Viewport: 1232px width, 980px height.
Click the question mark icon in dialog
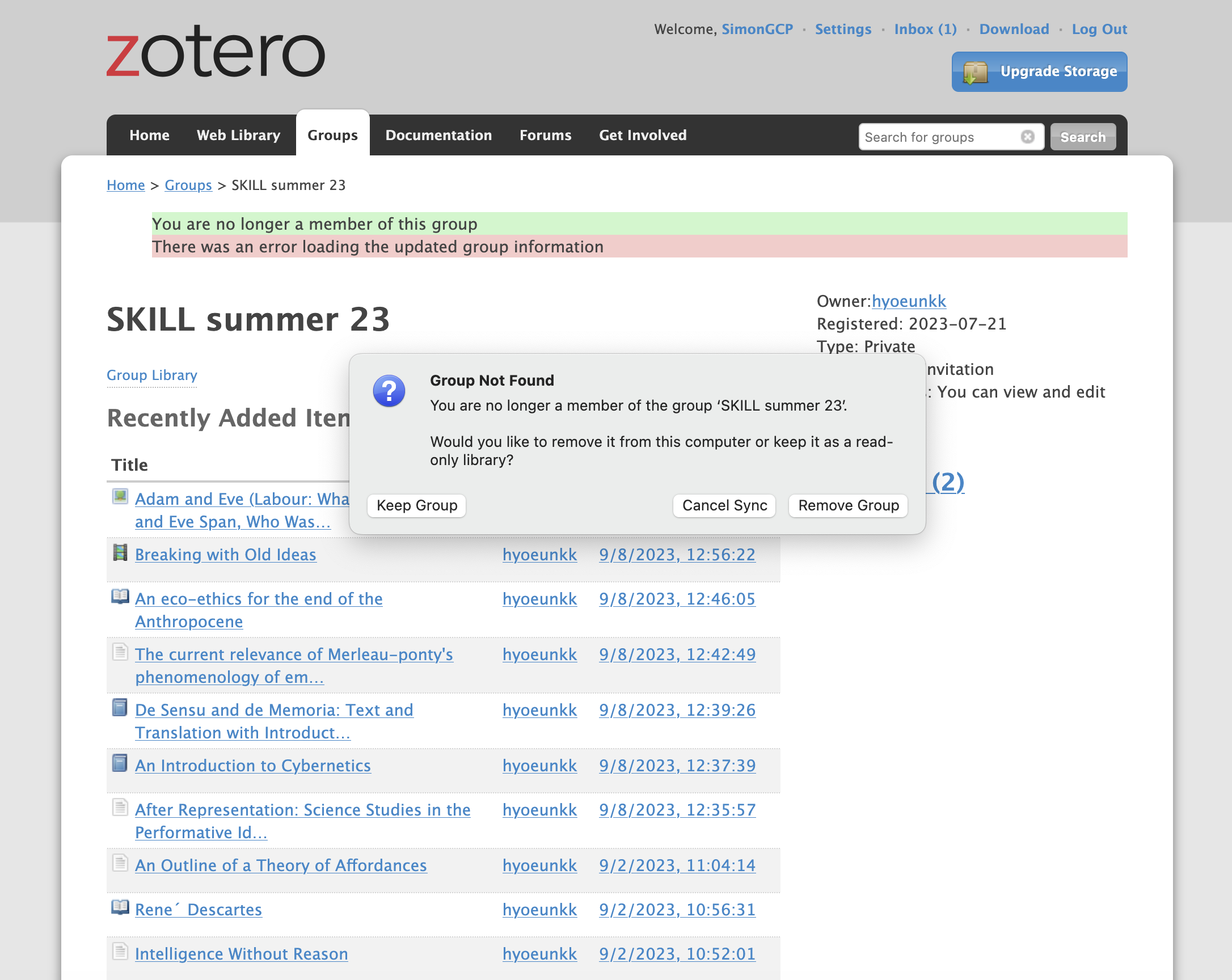pos(389,391)
